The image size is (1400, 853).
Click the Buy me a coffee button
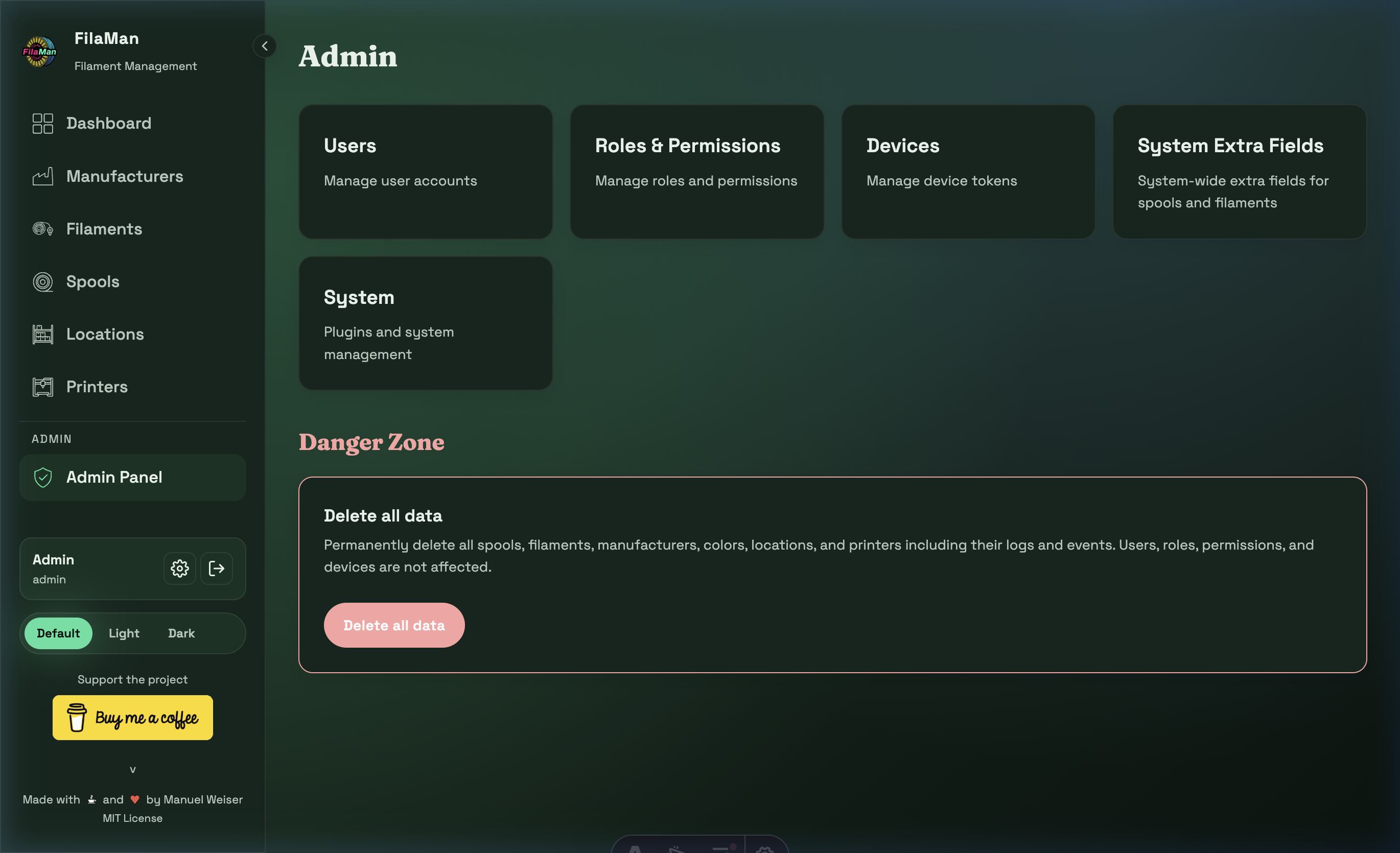point(132,717)
